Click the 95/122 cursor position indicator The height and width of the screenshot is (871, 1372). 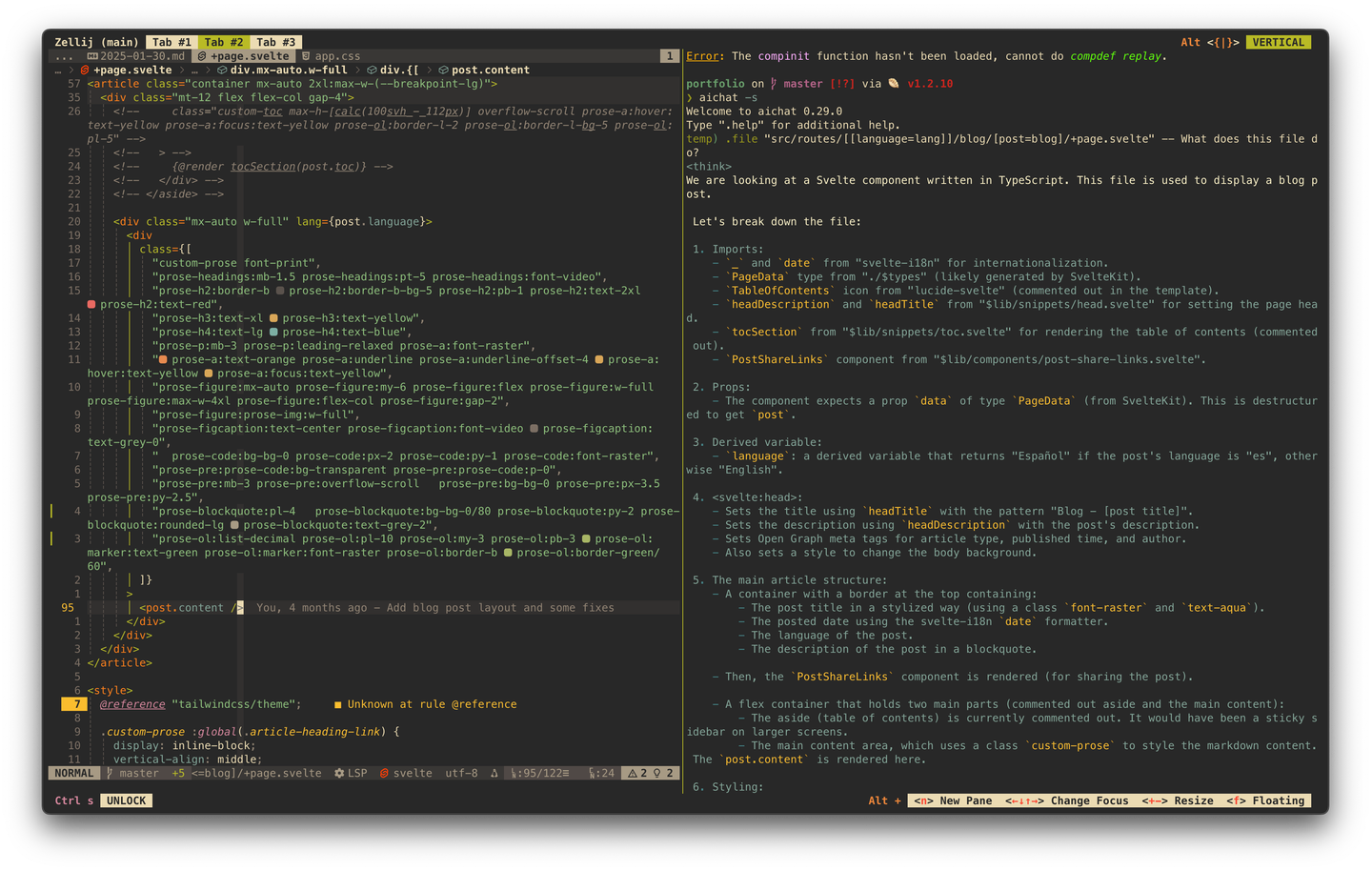pos(541,772)
